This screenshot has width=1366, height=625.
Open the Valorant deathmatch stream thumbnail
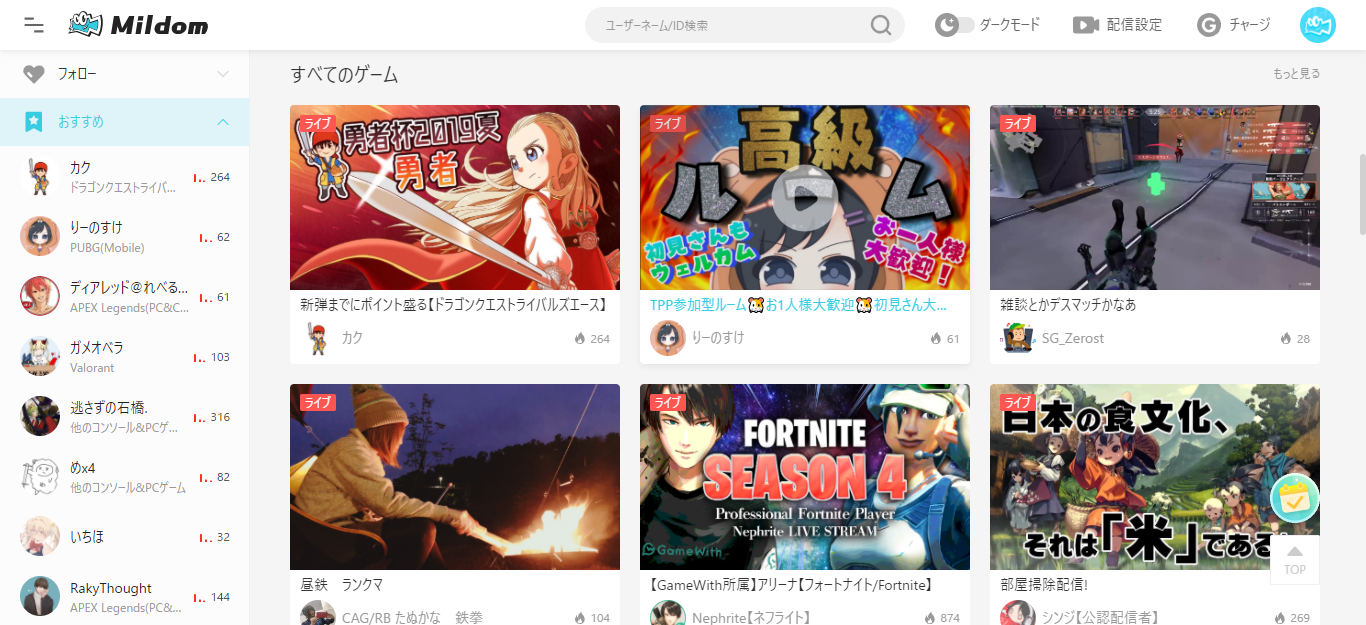point(1155,197)
